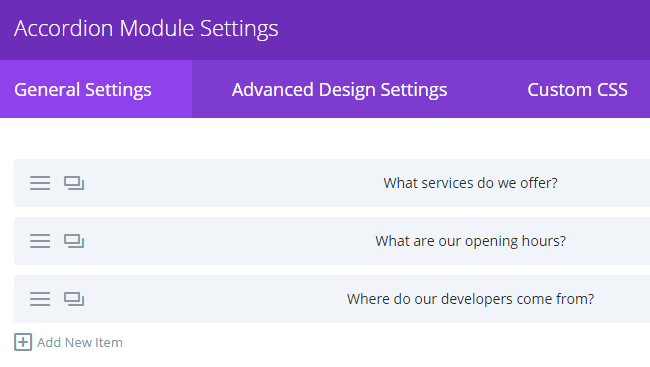
Task: Open the Advanced Design Settings tab
Action: (x=339, y=89)
